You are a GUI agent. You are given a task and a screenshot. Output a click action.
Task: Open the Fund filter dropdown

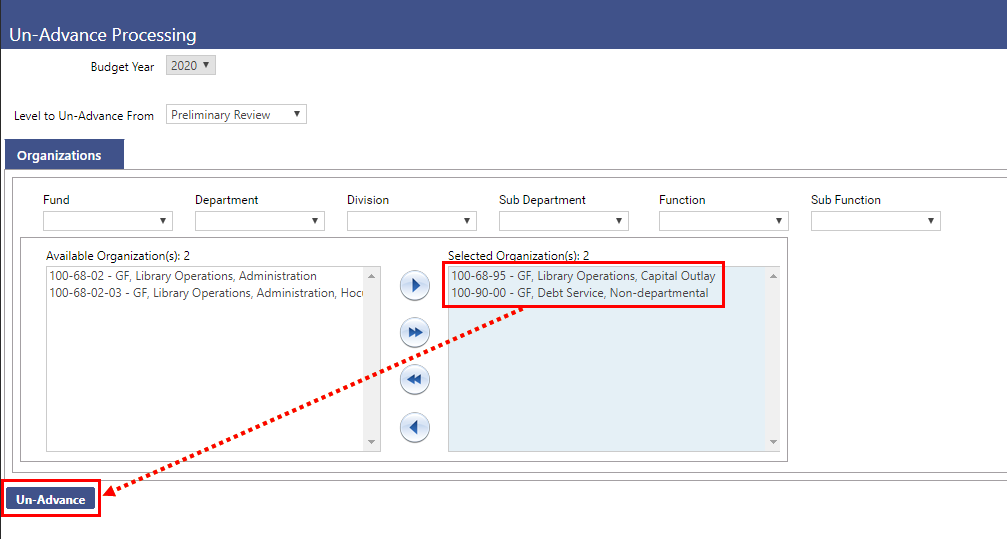[x=108, y=221]
